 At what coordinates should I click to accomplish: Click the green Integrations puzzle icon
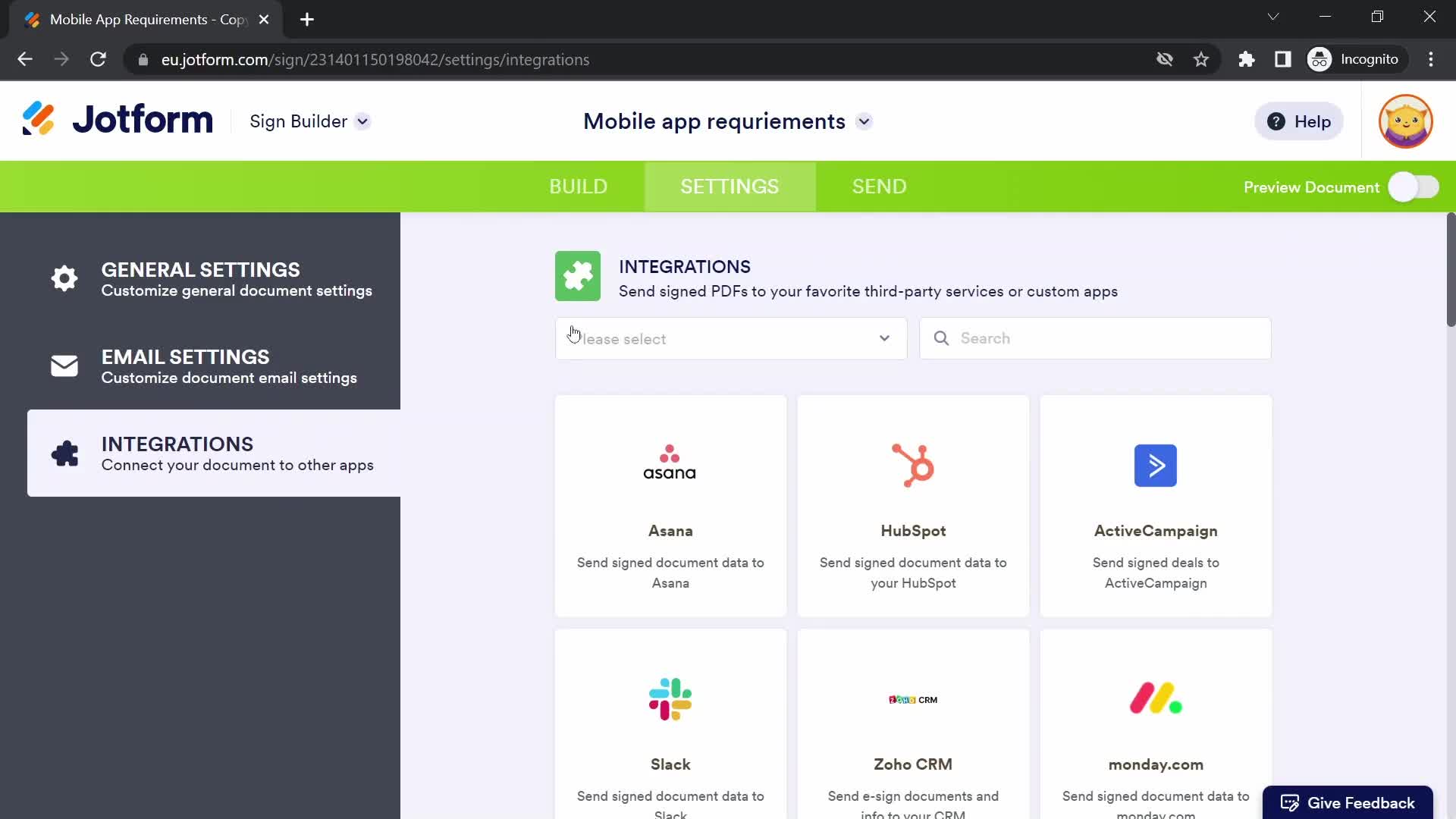[x=578, y=276]
